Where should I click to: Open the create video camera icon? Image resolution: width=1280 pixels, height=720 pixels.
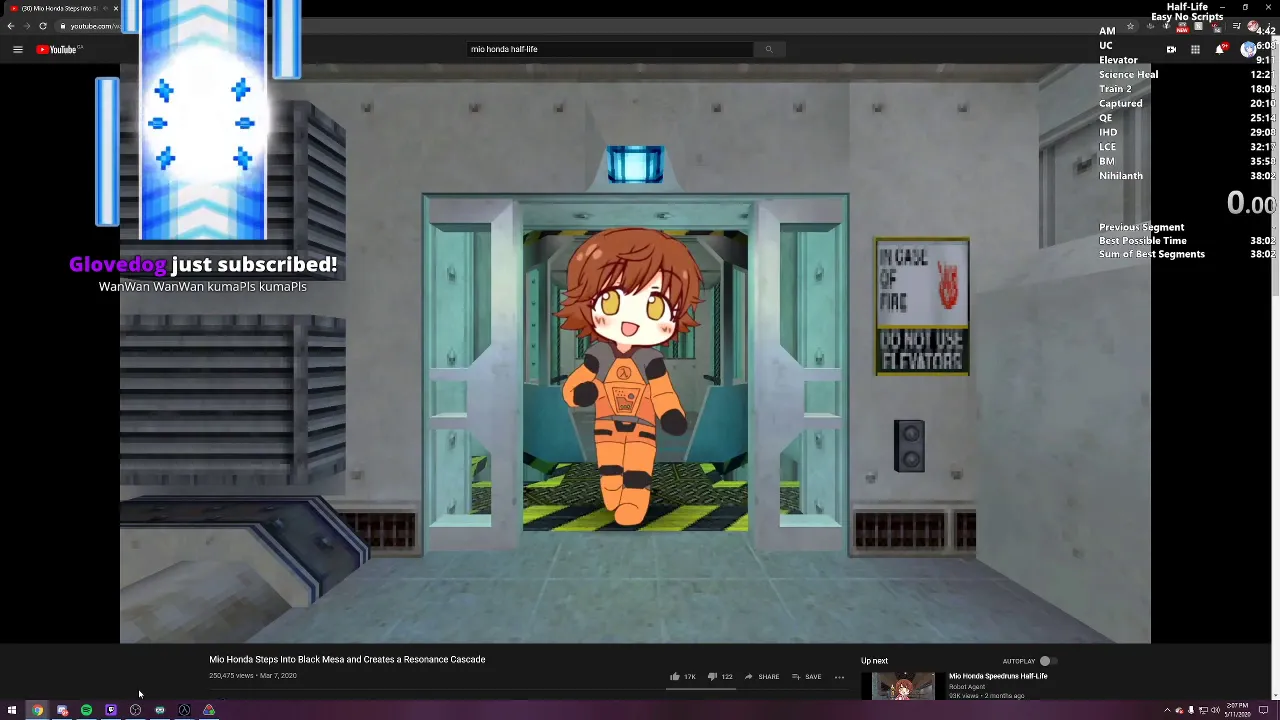tap(1171, 49)
